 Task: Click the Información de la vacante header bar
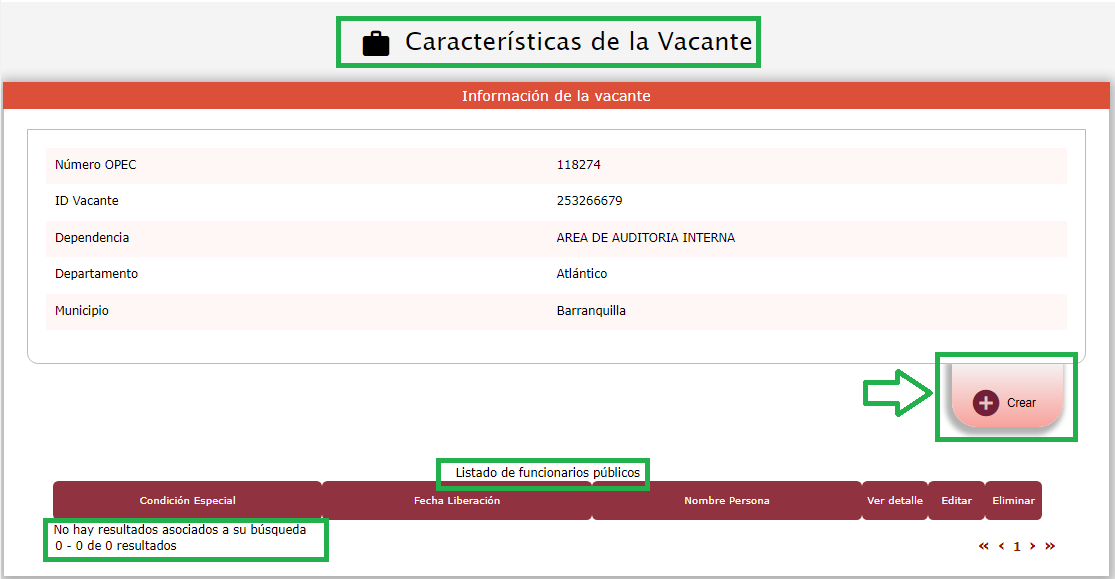pyautogui.click(x=556, y=96)
